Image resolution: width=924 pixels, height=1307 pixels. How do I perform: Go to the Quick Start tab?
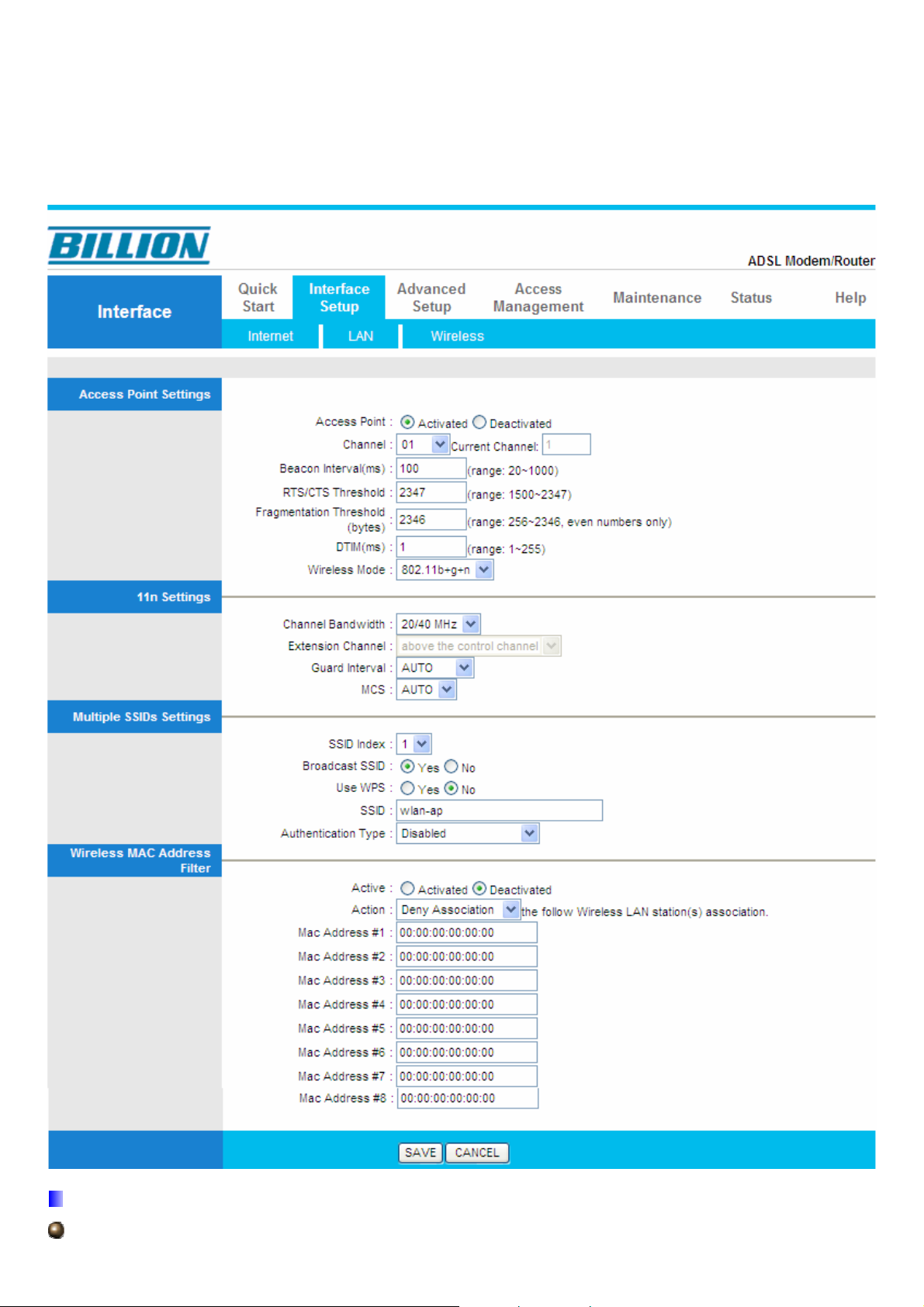(x=258, y=297)
